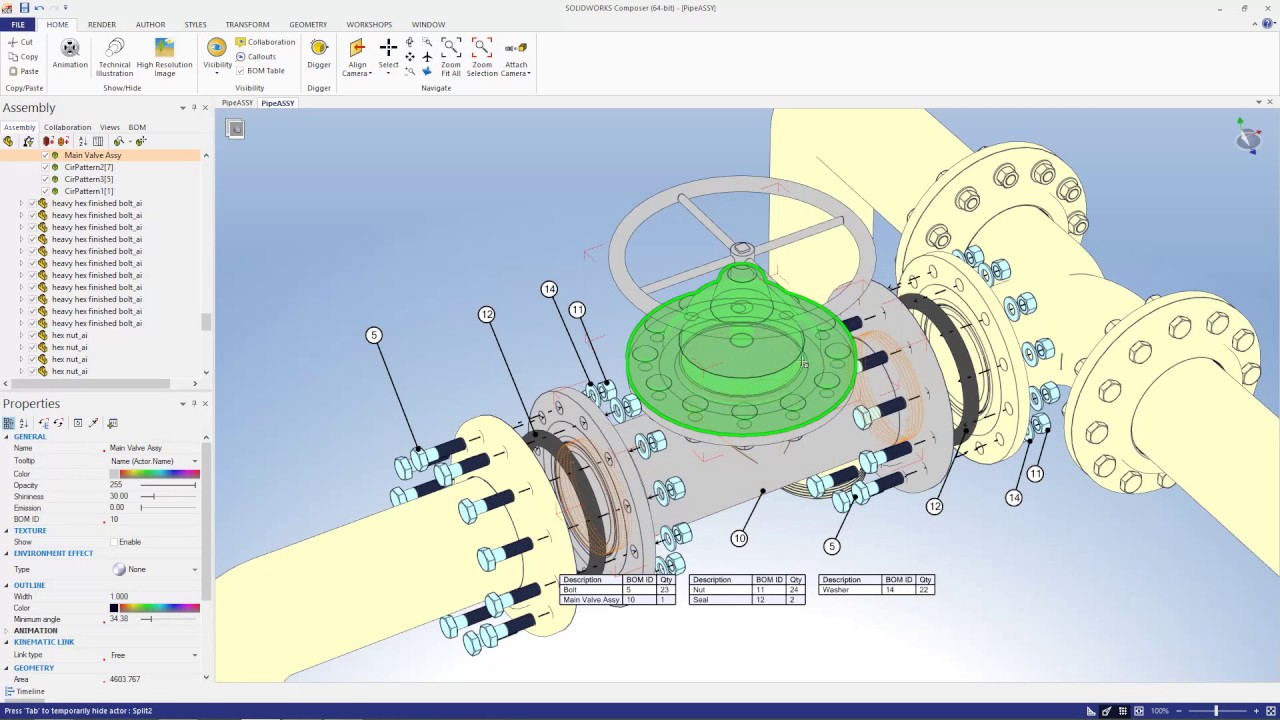
Task: Toggle visibility checkbox for CirPattern2[7]
Action: 44,167
